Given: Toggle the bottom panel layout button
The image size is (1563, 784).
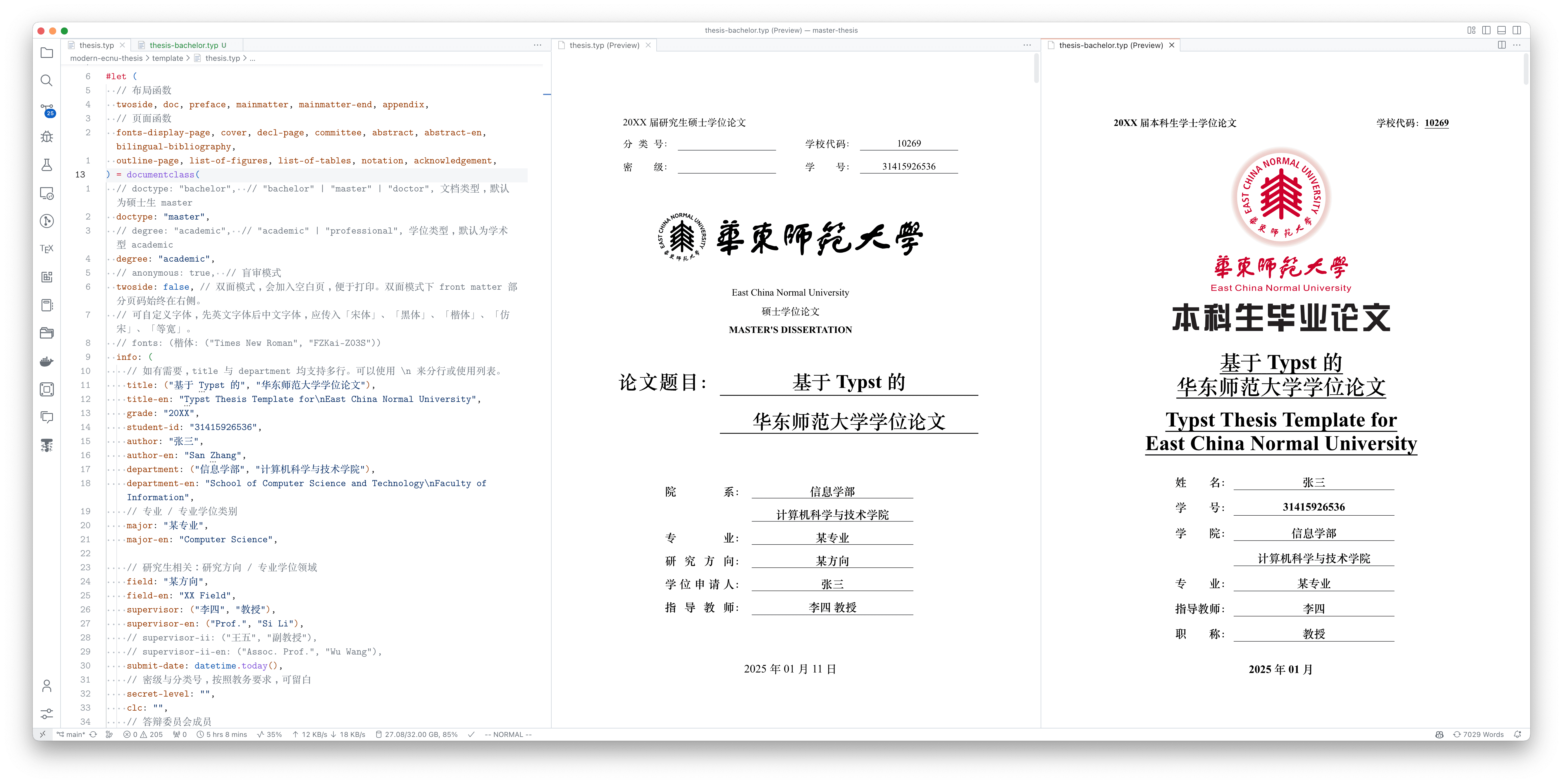Looking at the screenshot, I should point(1501,30).
